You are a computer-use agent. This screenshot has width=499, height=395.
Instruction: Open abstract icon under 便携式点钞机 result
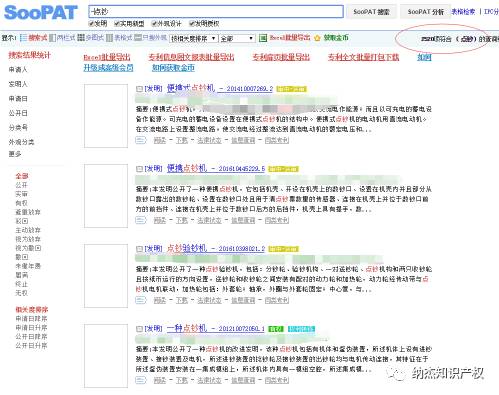pos(141,140)
